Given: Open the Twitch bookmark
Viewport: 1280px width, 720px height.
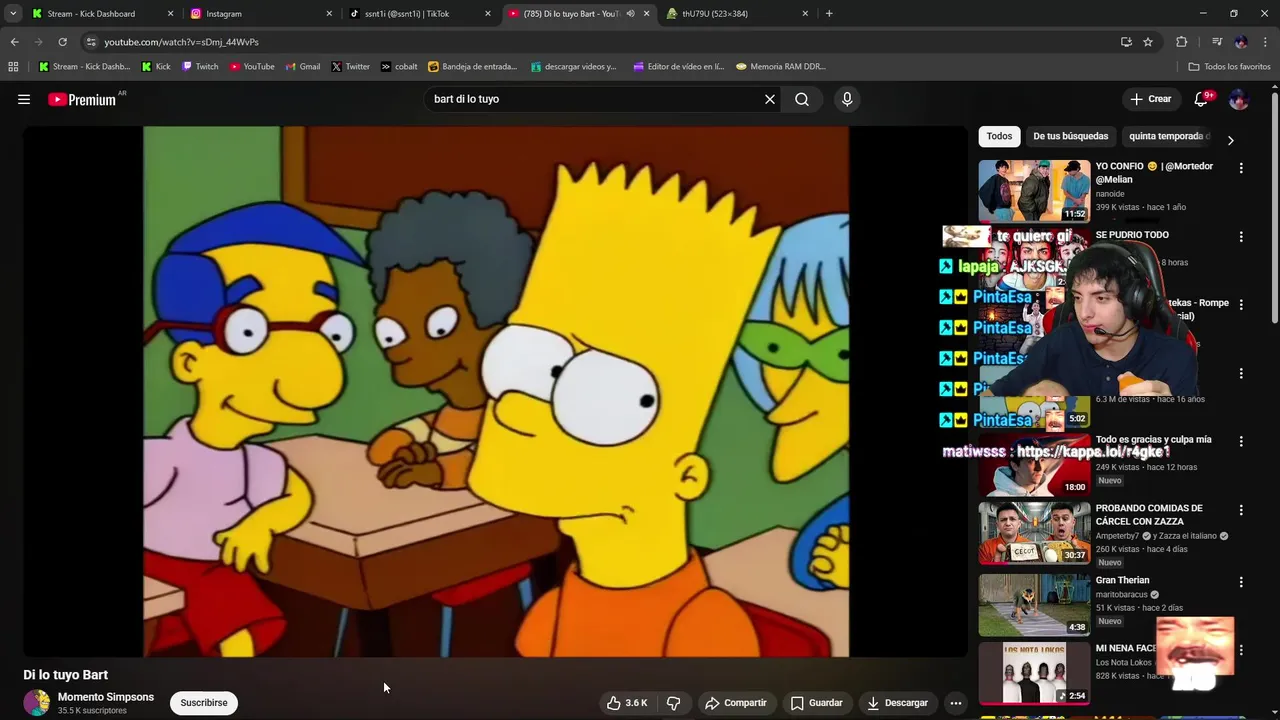Looking at the screenshot, I should point(200,67).
